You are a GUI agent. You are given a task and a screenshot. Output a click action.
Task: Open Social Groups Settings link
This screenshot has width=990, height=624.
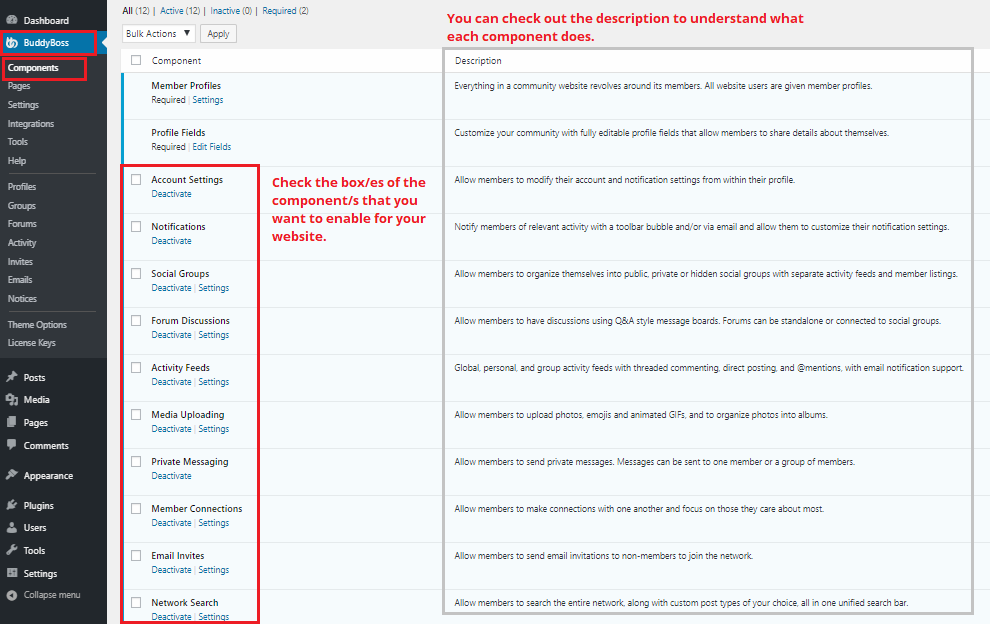point(214,288)
